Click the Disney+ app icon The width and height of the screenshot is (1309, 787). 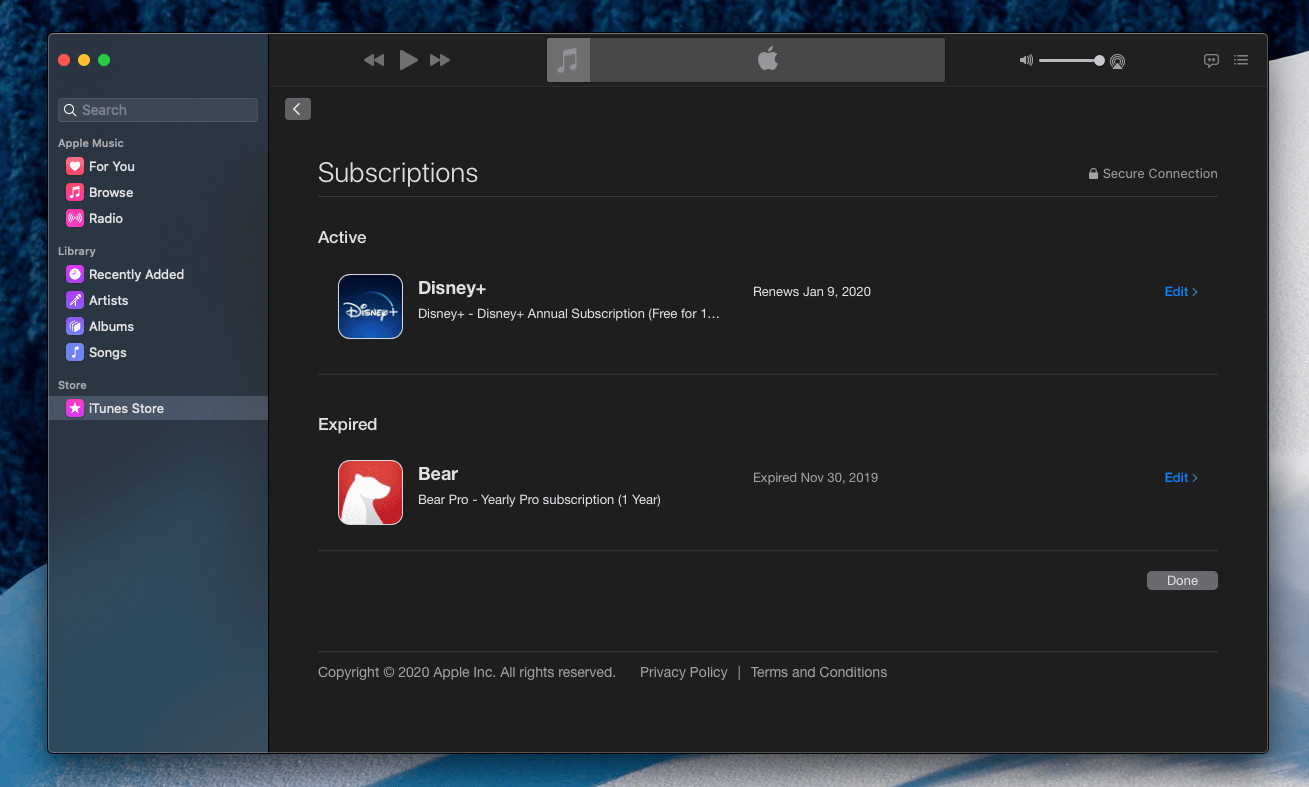click(370, 306)
